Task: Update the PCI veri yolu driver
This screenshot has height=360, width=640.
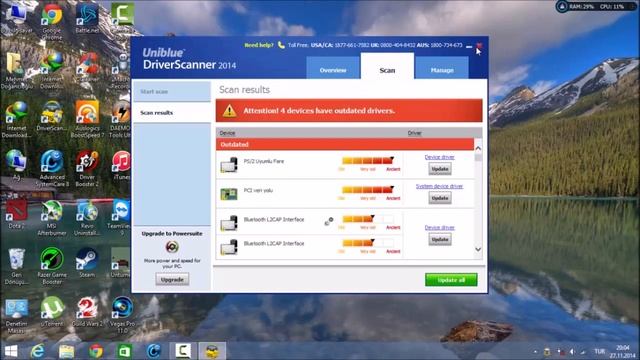Action: 440,198
